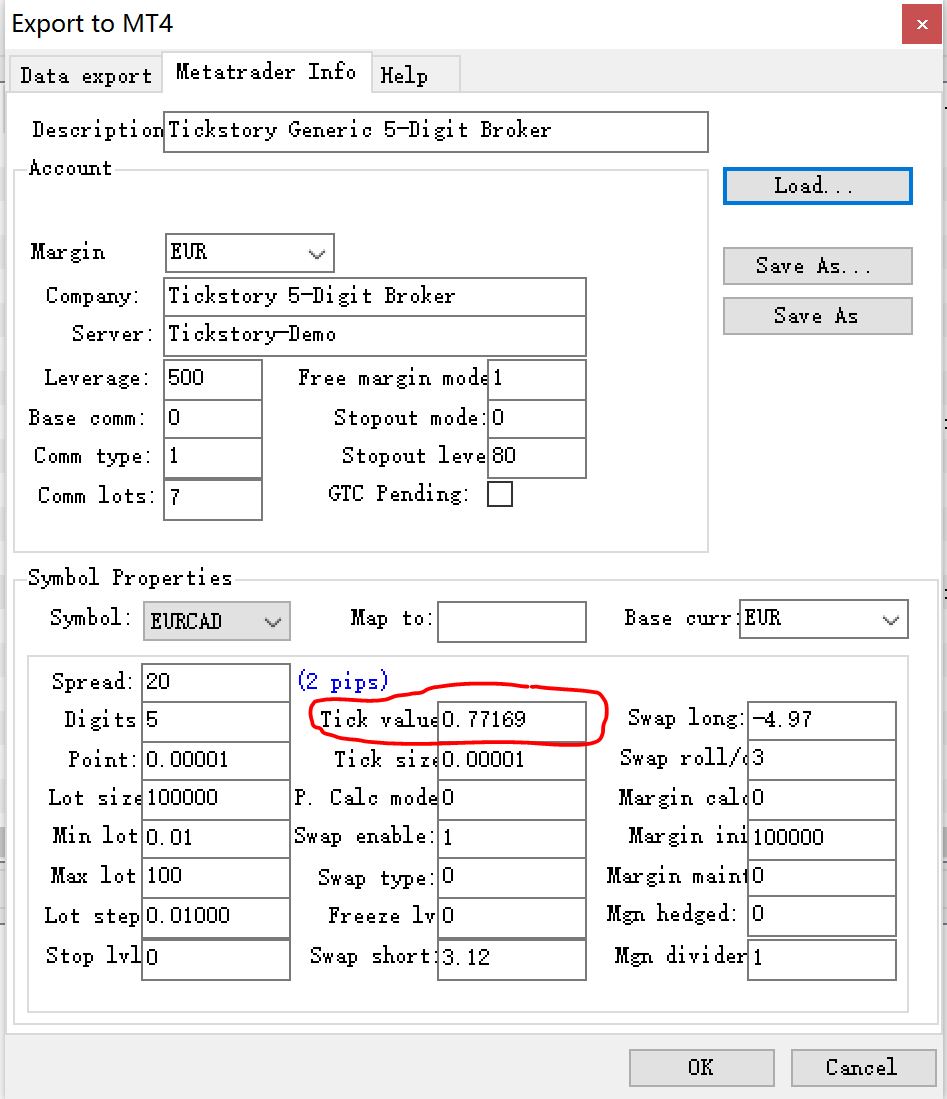Edit the Max lot field
947x1099 pixels.
tap(215, 877)
